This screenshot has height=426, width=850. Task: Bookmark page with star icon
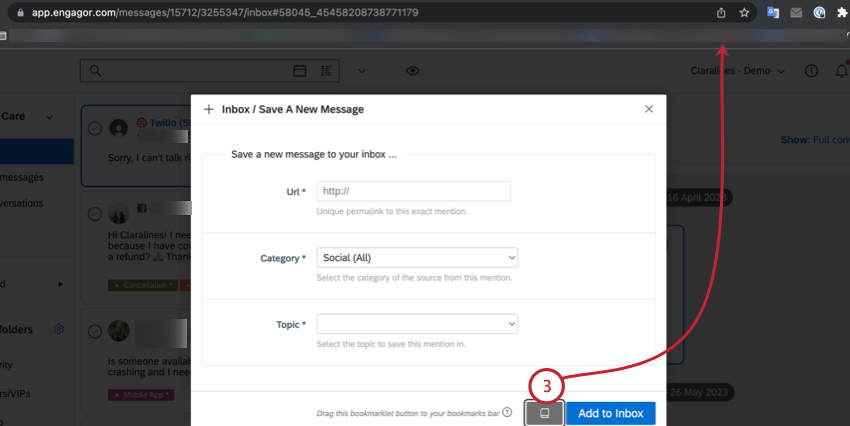click(x=744, y=12)
